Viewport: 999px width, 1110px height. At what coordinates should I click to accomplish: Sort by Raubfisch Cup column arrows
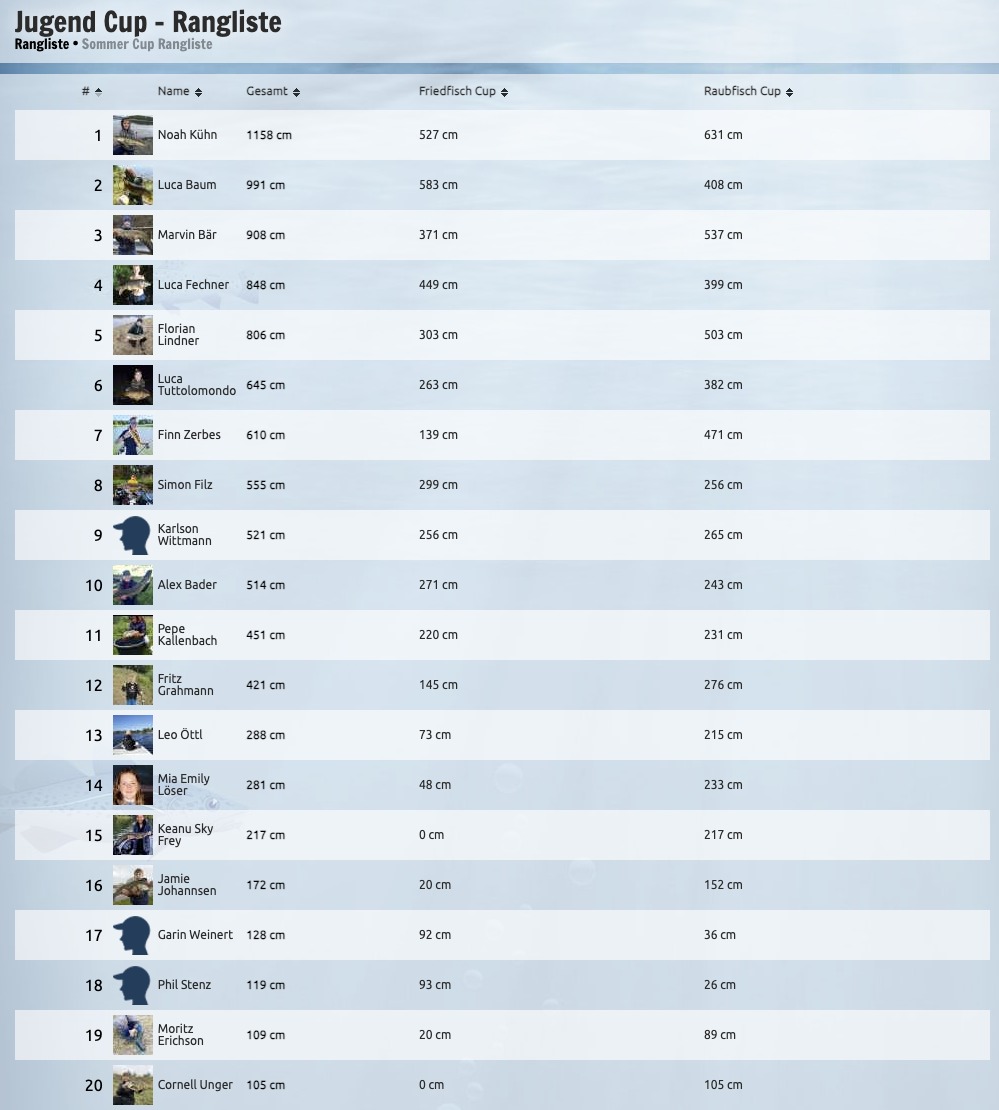tap(789, 92)
